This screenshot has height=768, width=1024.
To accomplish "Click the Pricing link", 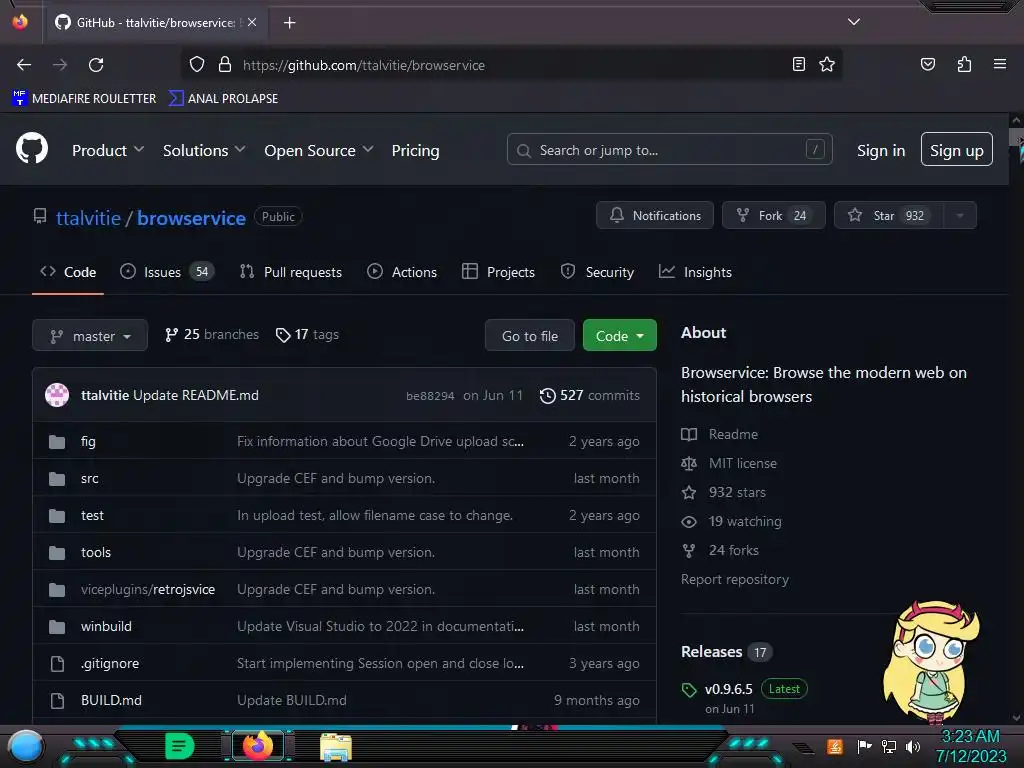I will pyautogui.click(x=415, y=150).
